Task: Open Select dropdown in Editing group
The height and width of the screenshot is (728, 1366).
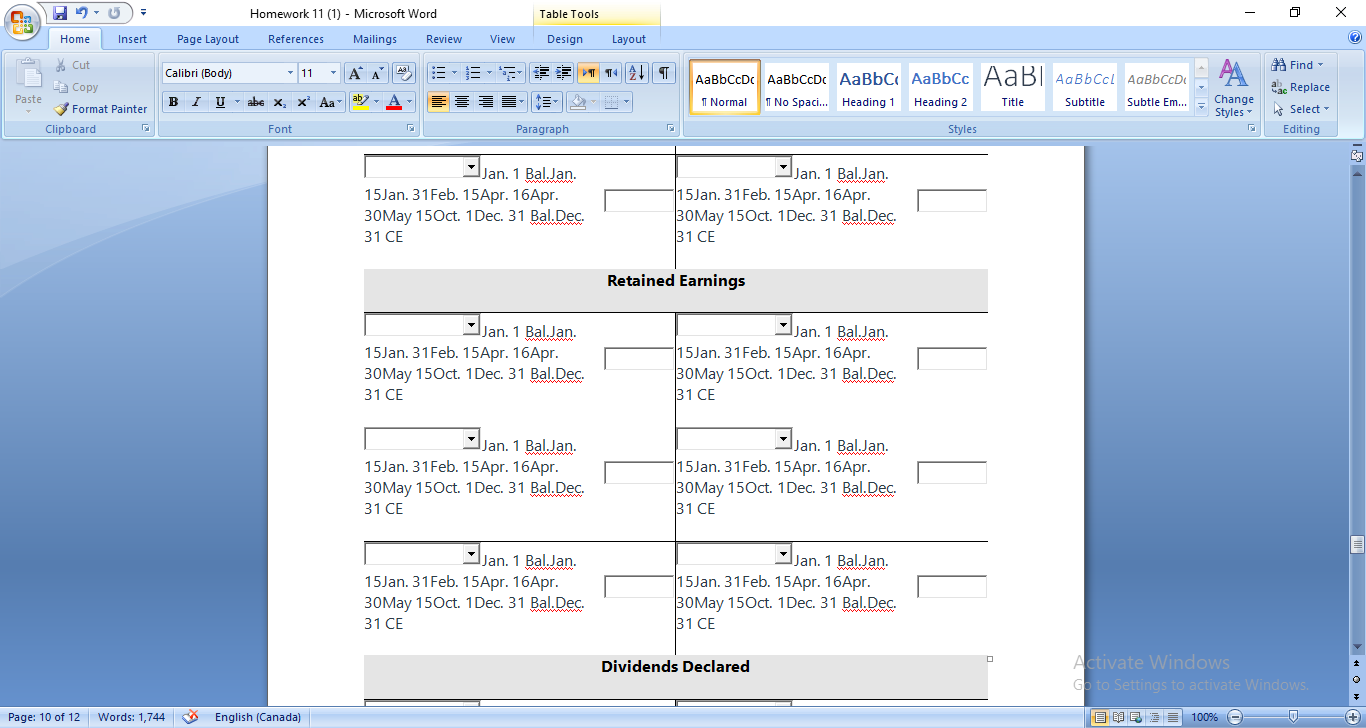Action: (1301, 109)
